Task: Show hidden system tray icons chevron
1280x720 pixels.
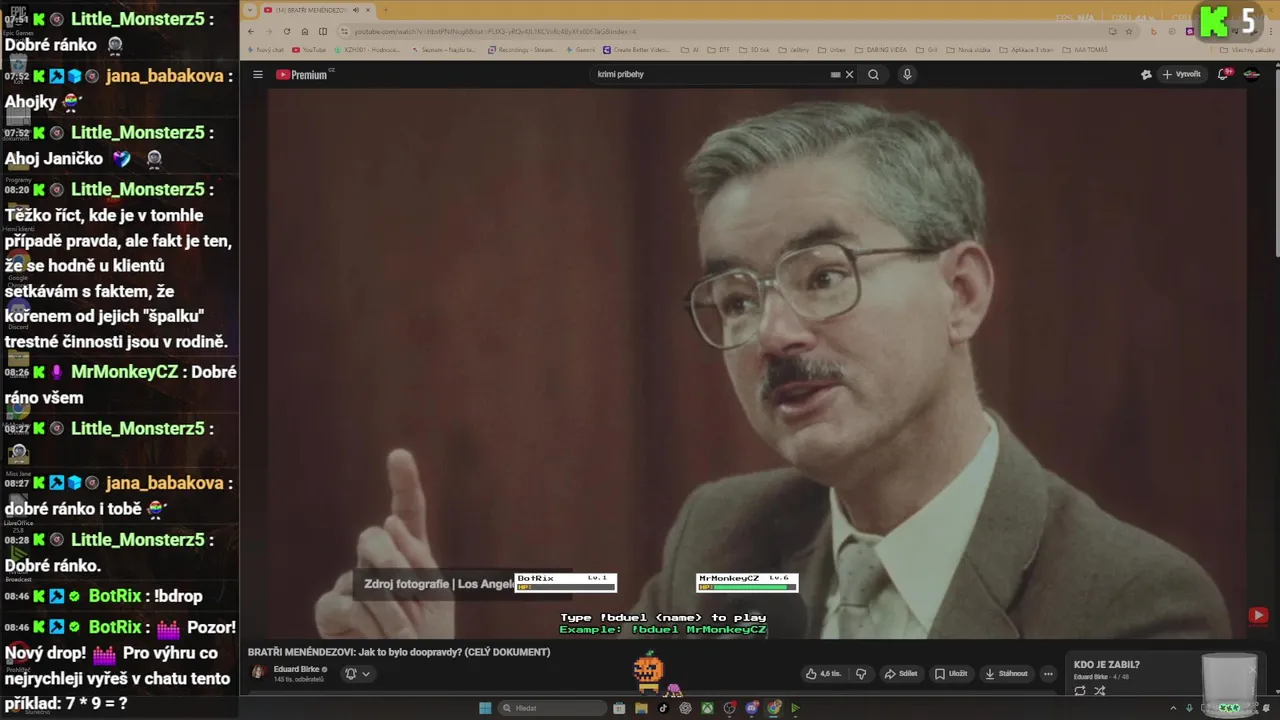Action: 1174,708
